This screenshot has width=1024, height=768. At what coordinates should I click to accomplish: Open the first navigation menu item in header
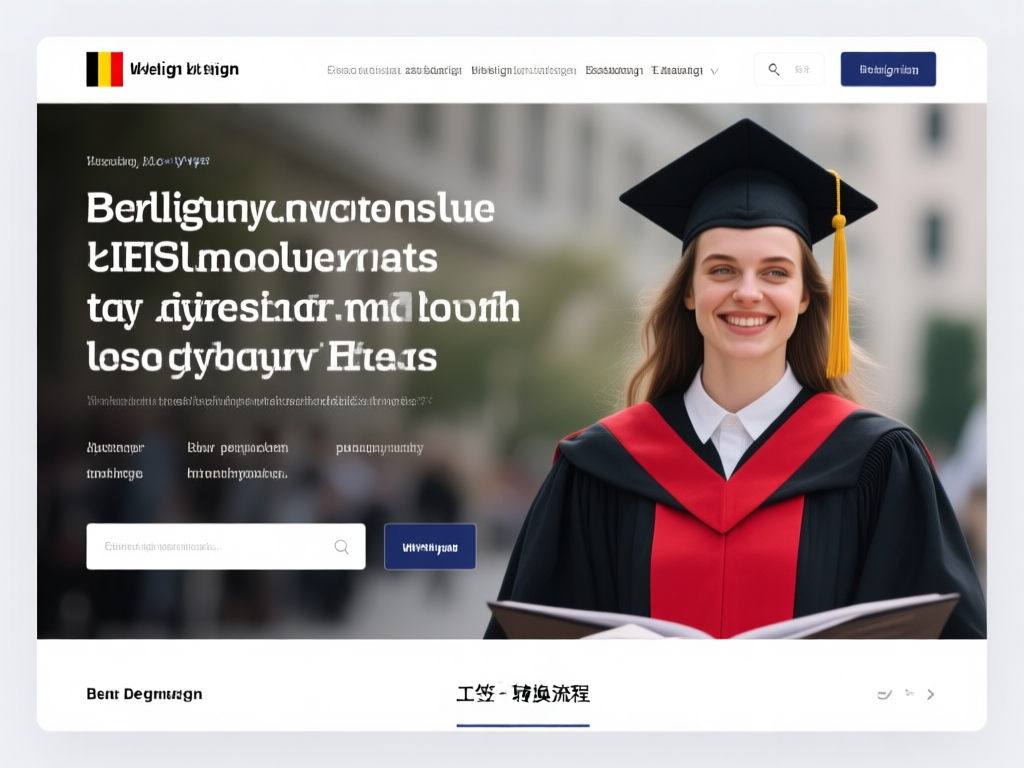point(394,70)
